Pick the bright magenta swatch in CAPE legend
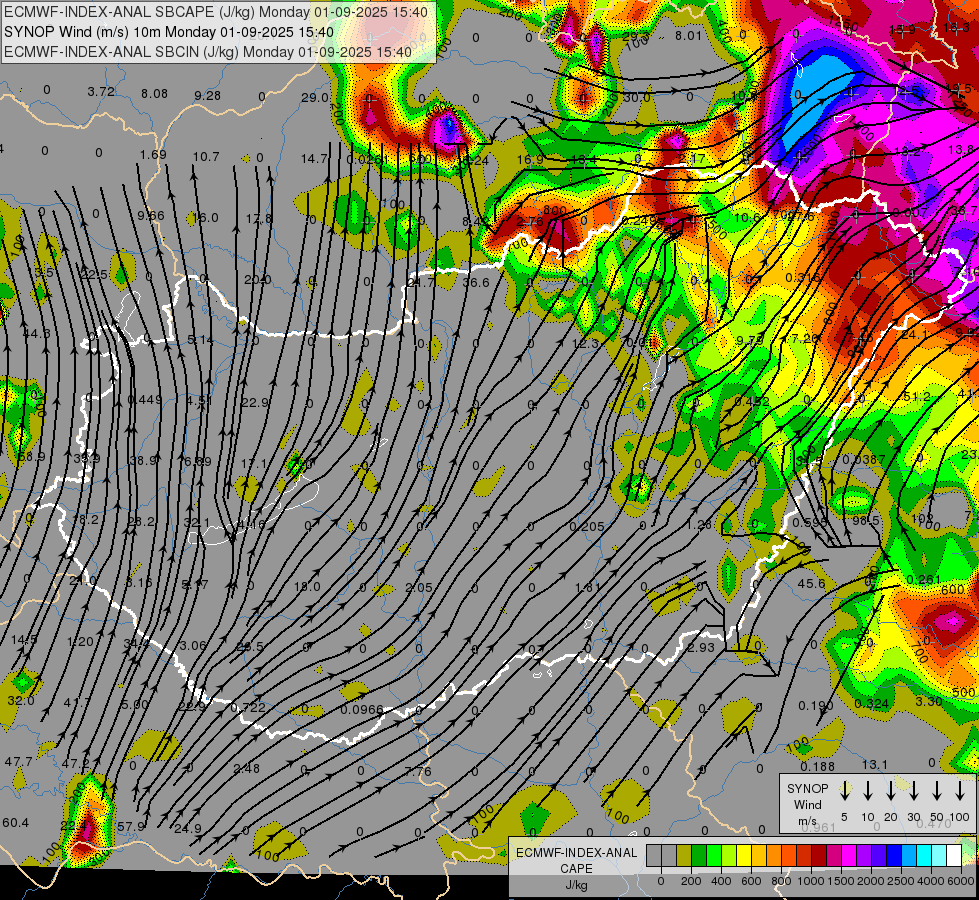979x900 pixels. coord(849,856)
